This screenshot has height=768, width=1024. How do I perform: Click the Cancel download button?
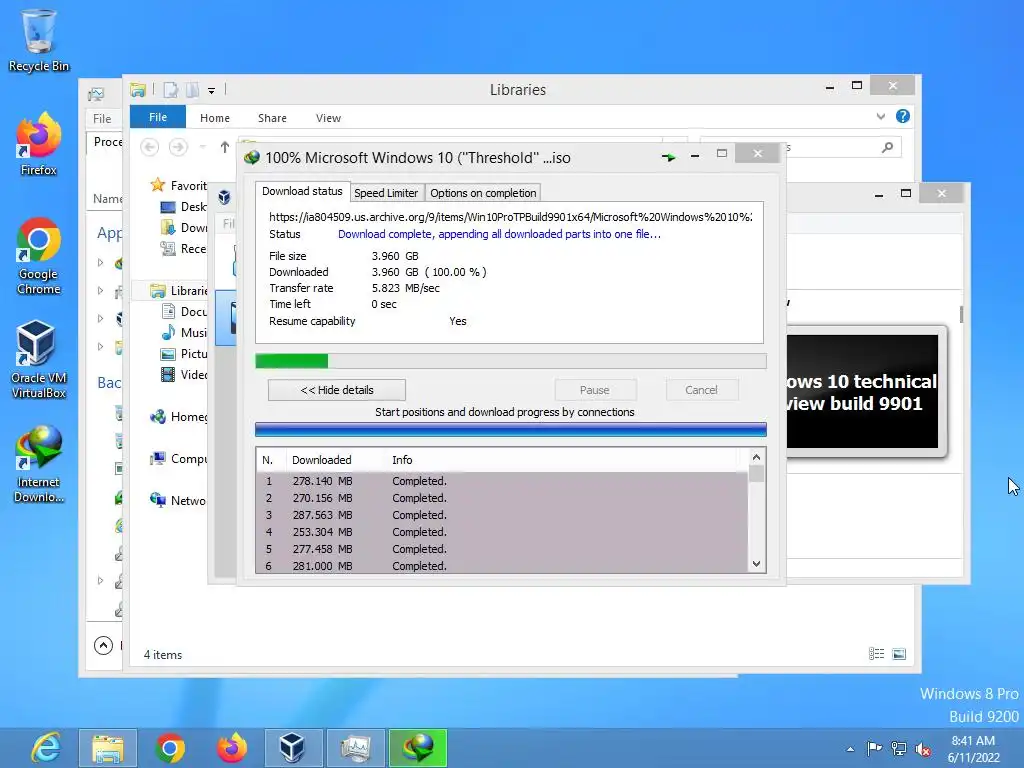(701, 390)
